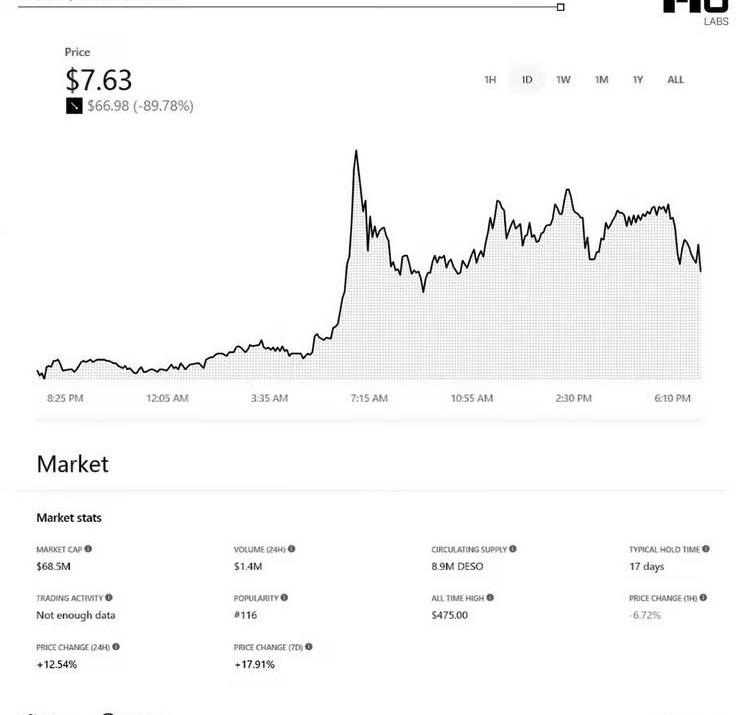Click the Typical Hold Time info icon
The image size is (749, 715).
tap(706, 549)
